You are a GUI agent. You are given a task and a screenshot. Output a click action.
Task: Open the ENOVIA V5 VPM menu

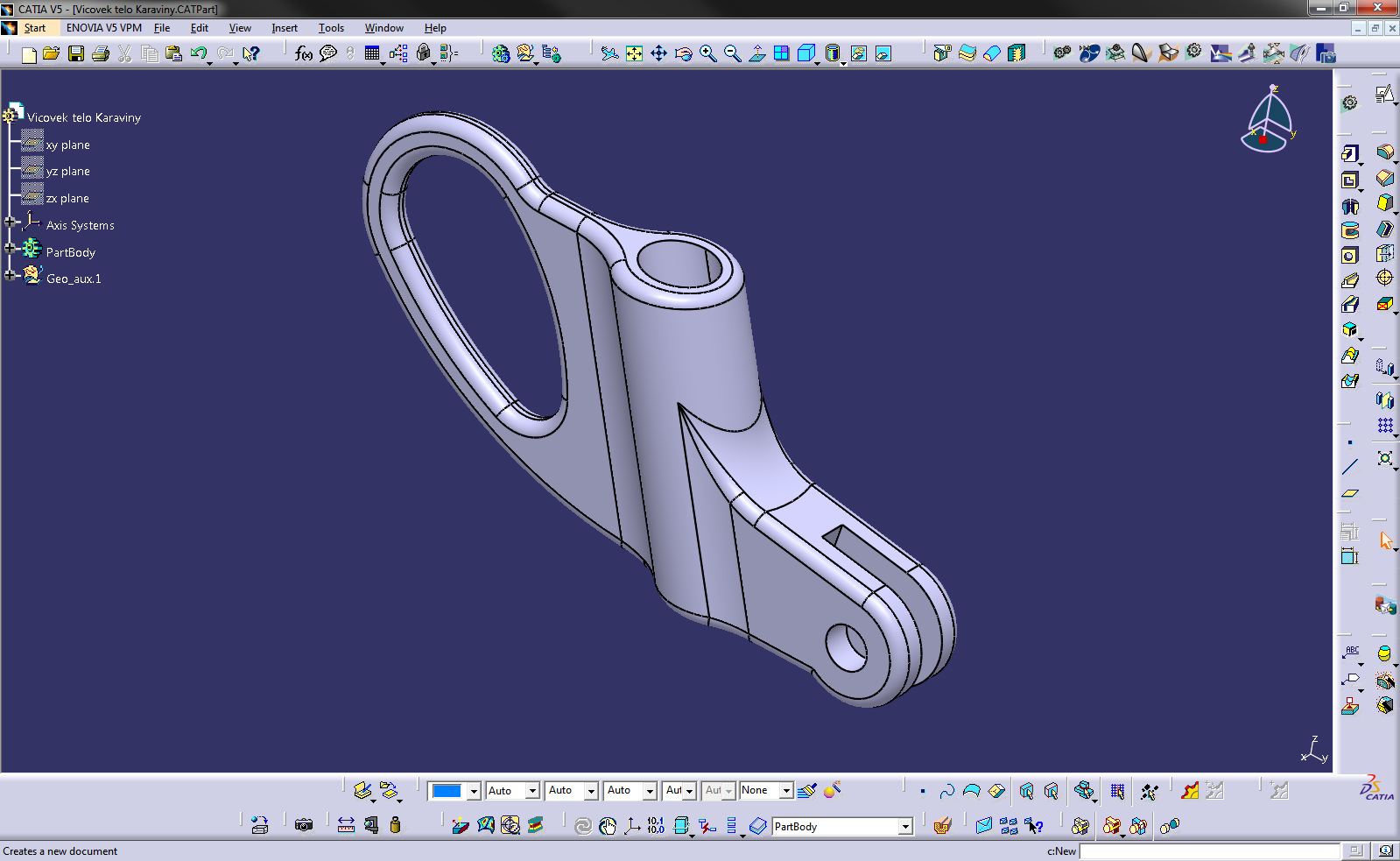[x=104, y=28]
